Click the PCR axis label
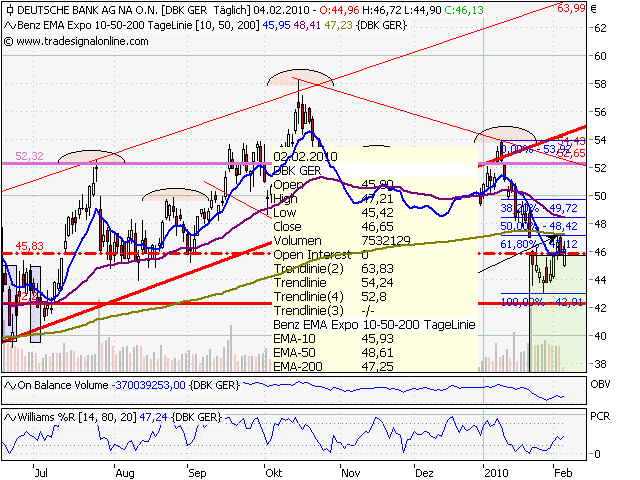The width and height of the screenshot is (640, 480). 600,416
